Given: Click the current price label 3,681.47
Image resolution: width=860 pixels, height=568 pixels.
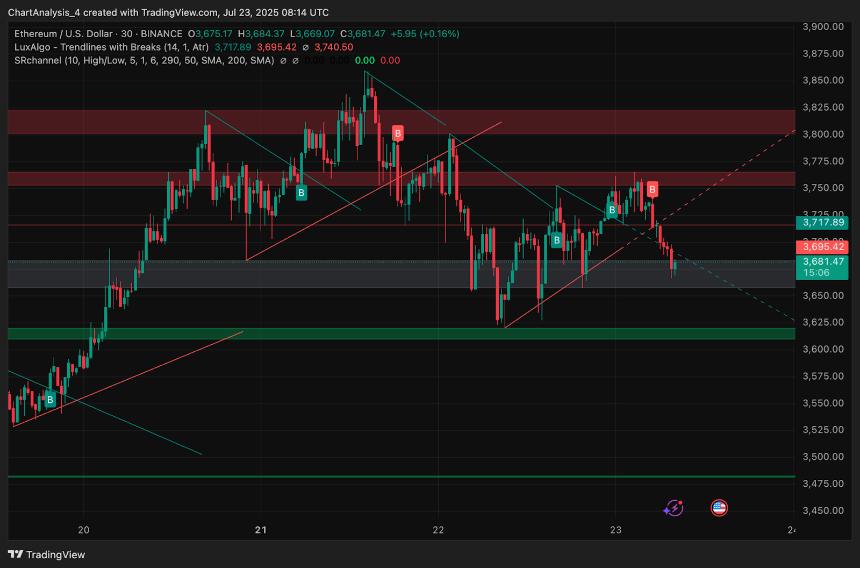Looking at the screenshot, I should 824,261.
